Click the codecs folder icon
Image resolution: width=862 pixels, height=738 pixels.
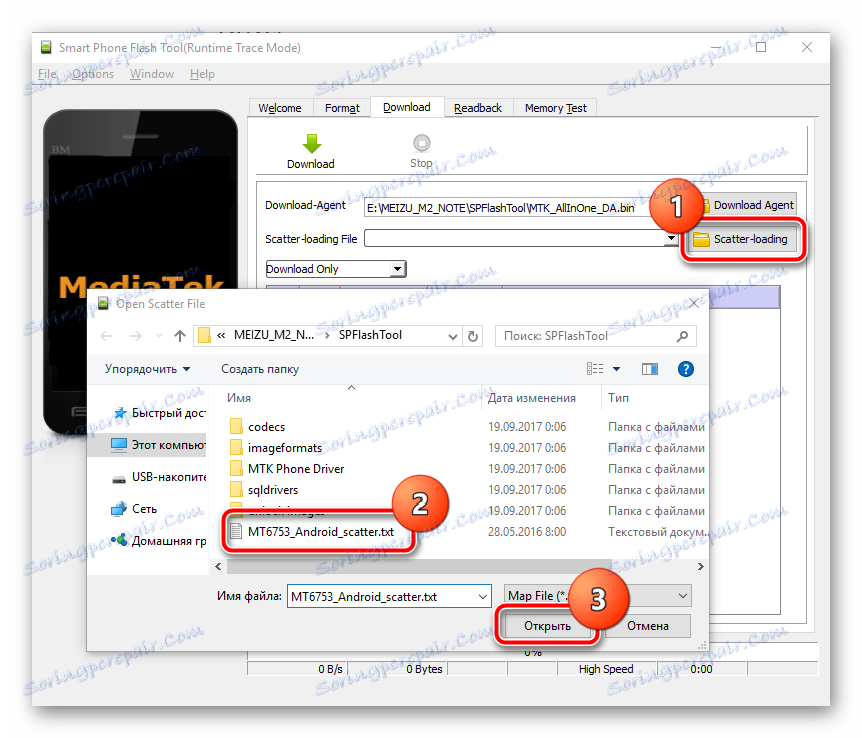236,427
